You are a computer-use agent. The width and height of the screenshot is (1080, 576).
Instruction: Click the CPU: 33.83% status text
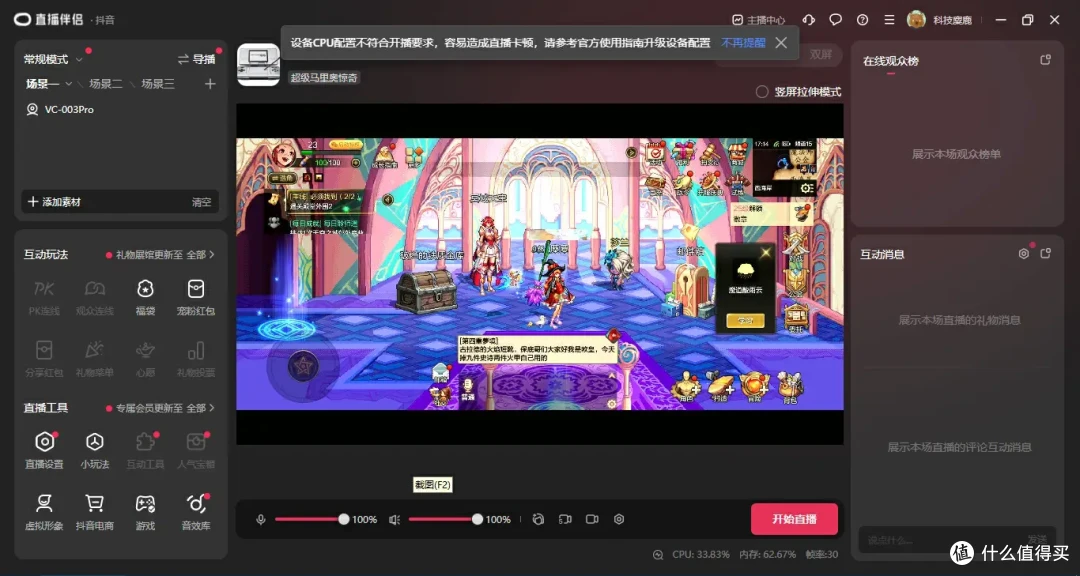[x=700, y=555]
